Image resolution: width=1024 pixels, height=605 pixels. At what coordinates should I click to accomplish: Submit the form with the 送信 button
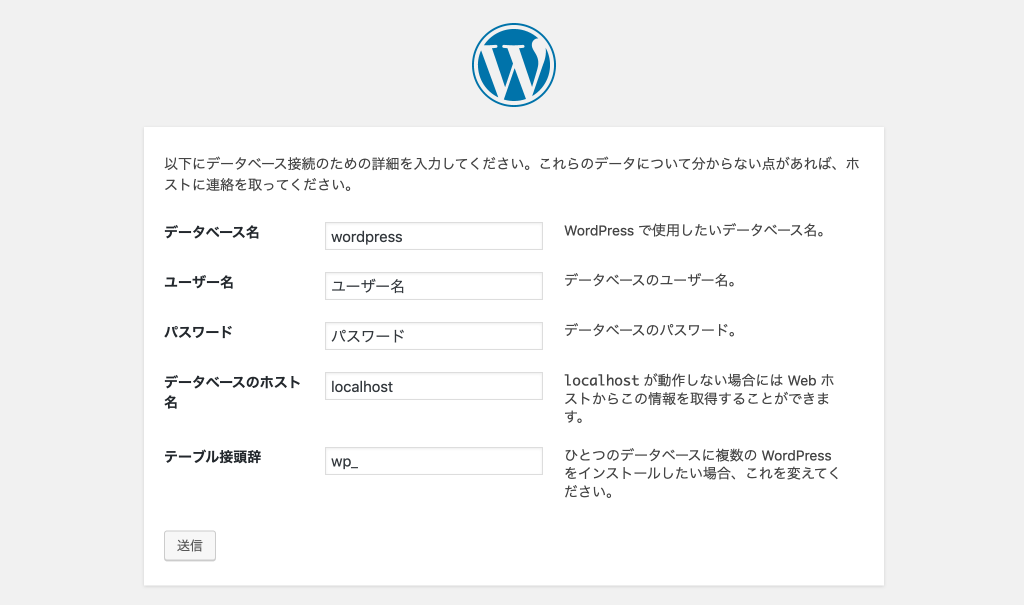pos(190,546)
